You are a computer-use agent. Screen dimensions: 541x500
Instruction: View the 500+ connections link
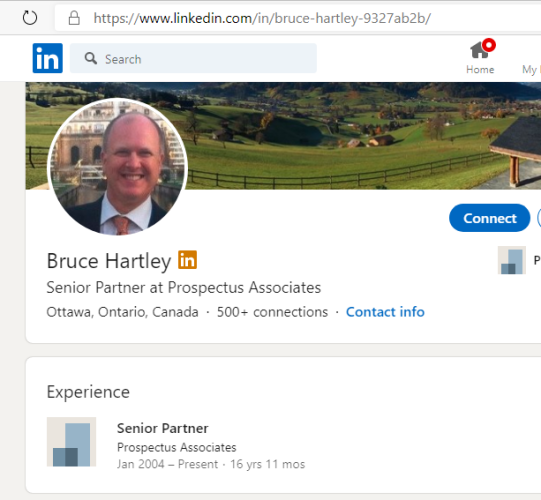(x=272, y=312)
